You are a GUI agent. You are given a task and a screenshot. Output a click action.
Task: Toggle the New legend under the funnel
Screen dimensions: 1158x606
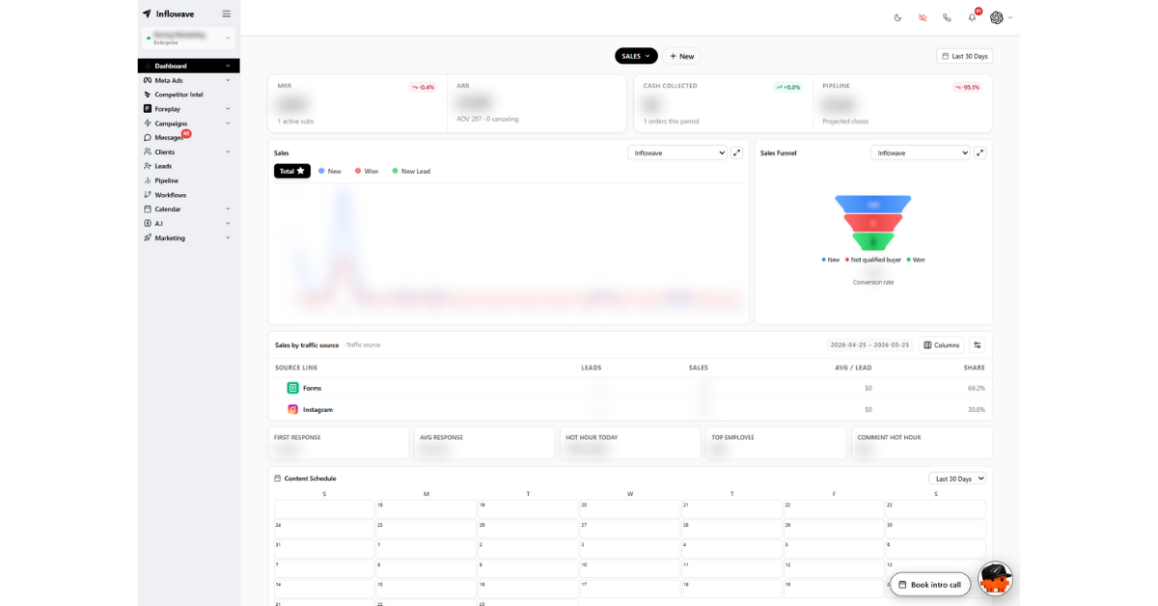click(x=831, y=260)
